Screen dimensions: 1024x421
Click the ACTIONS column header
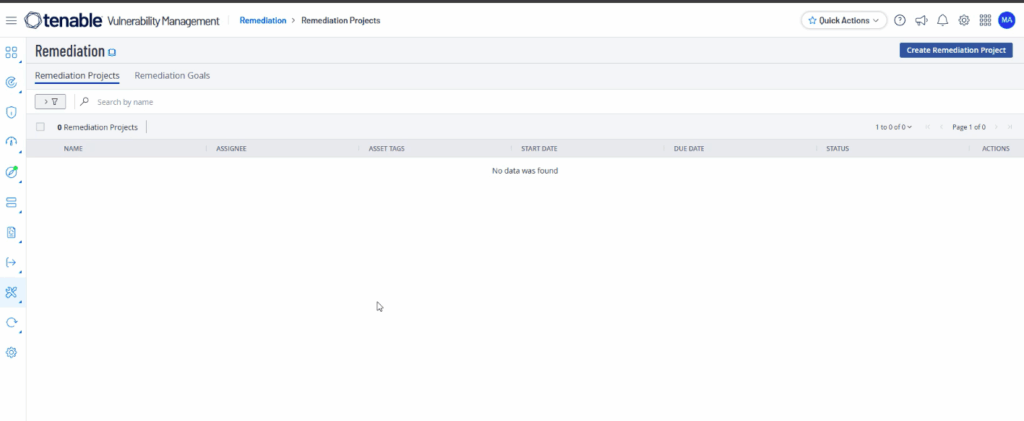tap(996, 149)
